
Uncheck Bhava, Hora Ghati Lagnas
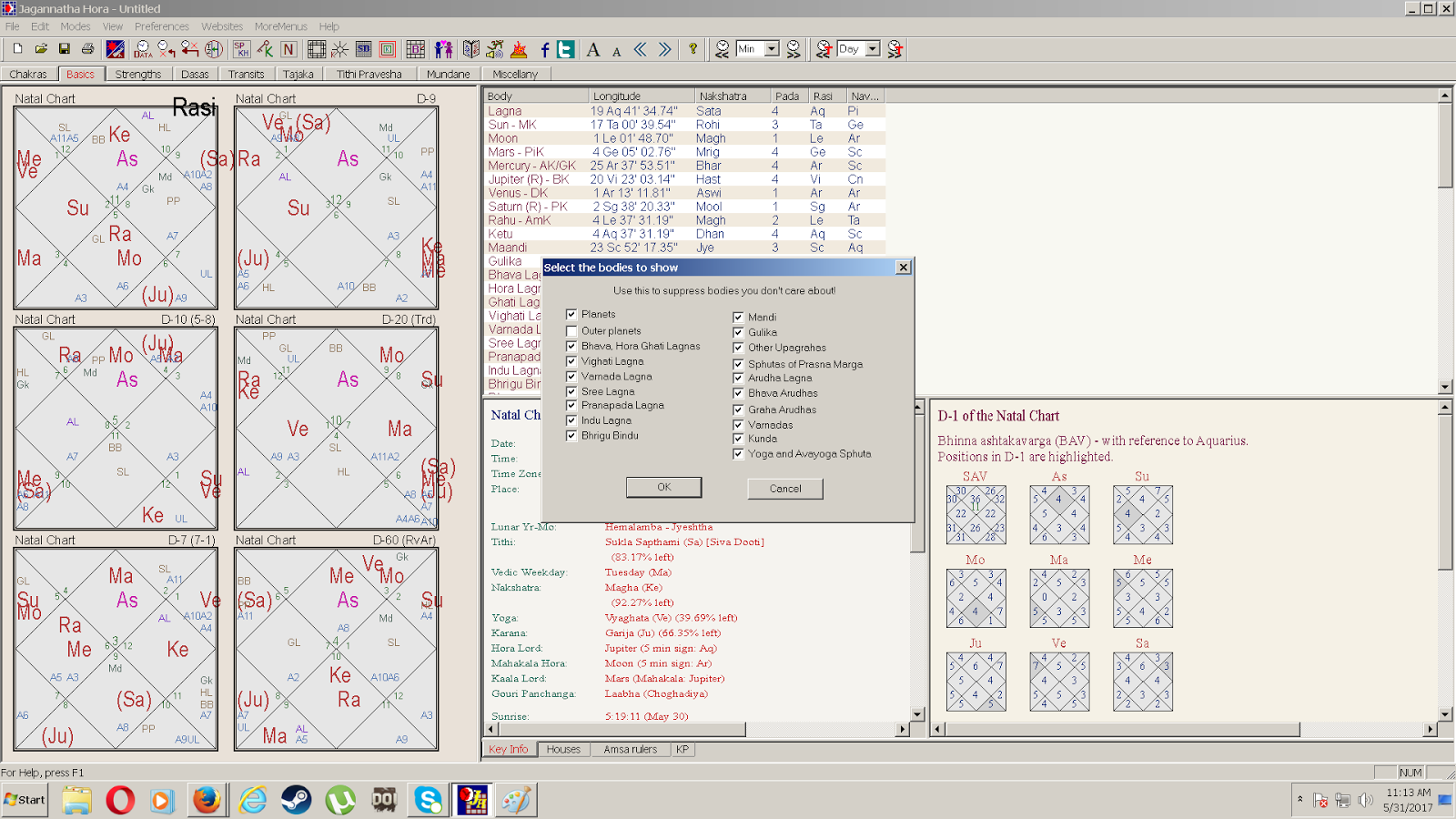pos(571,347)
